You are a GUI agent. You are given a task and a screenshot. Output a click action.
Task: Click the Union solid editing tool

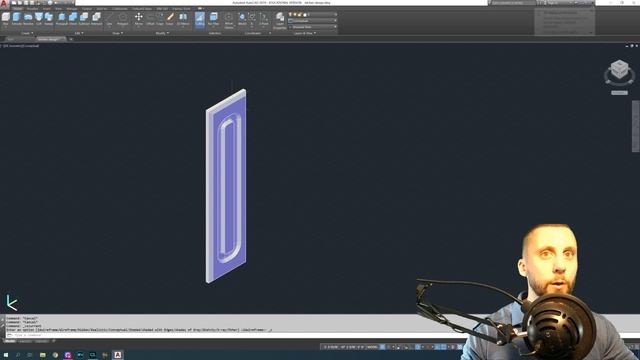click(x=73, y=18)
